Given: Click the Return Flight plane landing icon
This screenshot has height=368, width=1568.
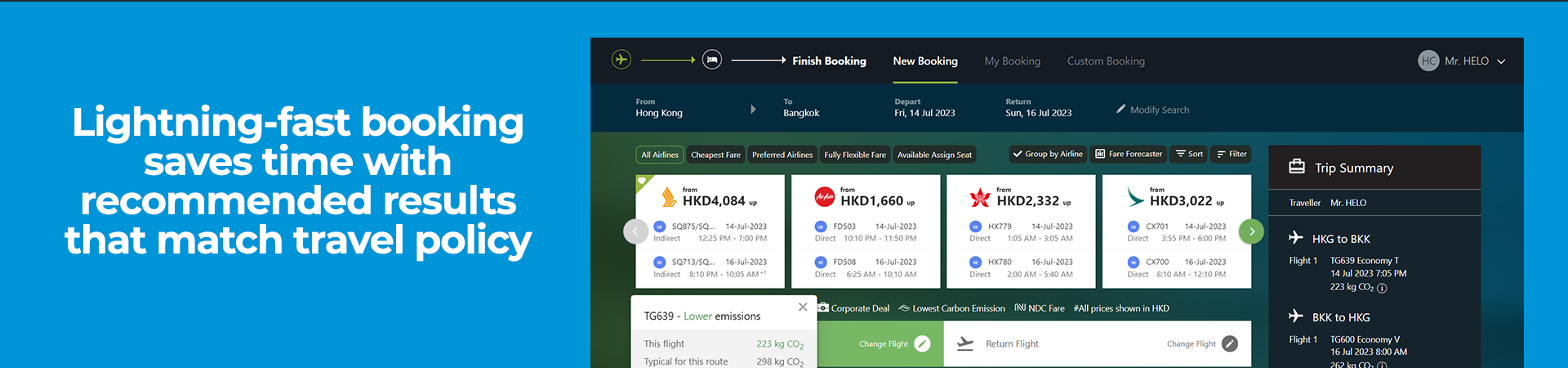Looking at the screenshot, I should tap(965, 343).
